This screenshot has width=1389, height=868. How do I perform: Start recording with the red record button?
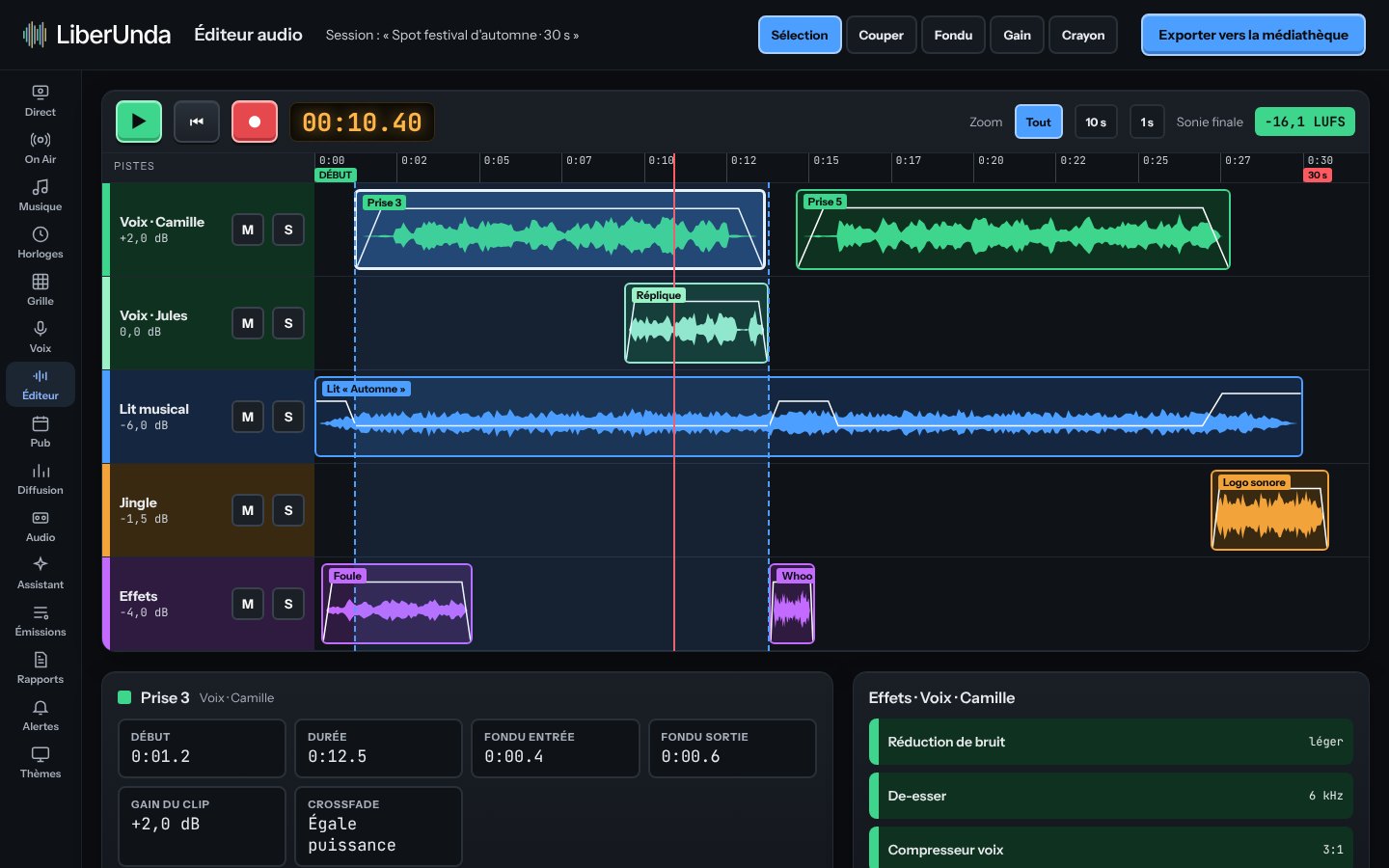(x=255, y=122)
